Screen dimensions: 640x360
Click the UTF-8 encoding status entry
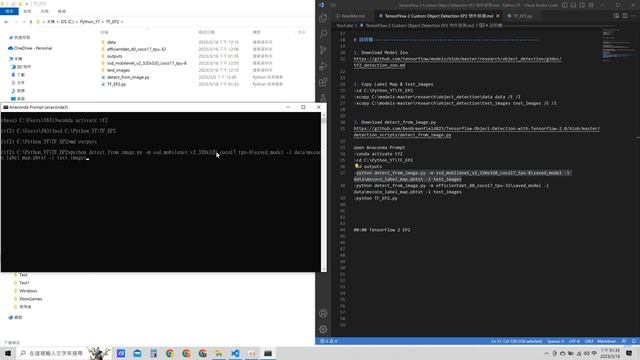tap(574, 341)
